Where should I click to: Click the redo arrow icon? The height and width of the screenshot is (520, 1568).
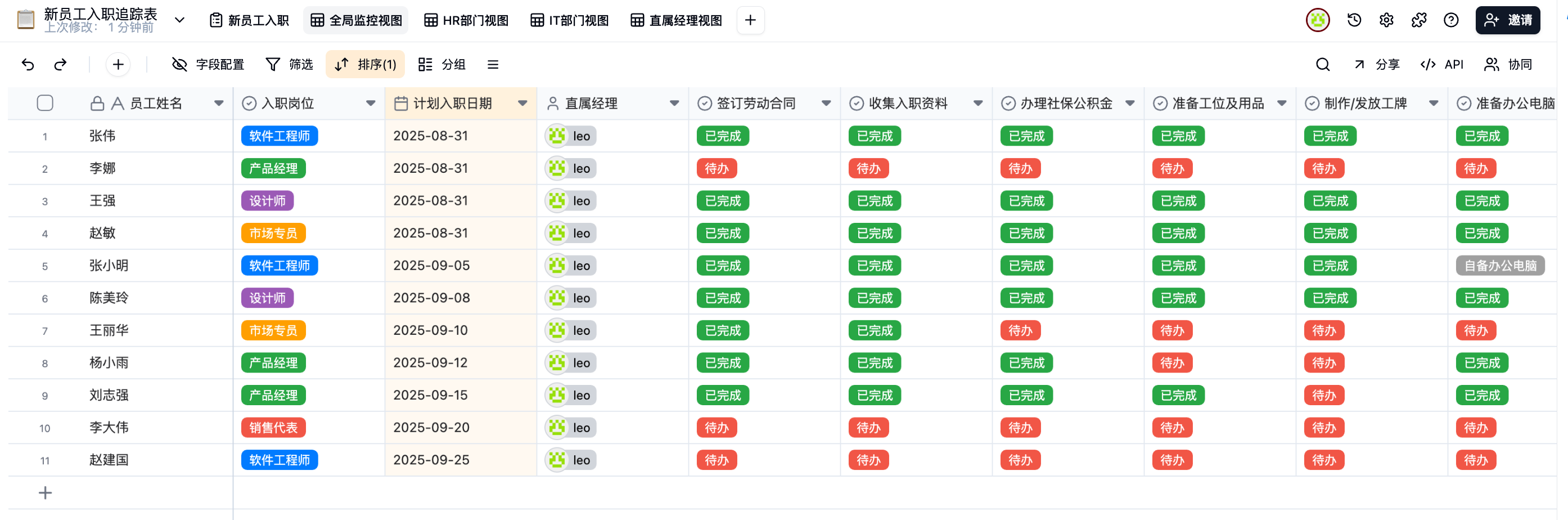60,65
